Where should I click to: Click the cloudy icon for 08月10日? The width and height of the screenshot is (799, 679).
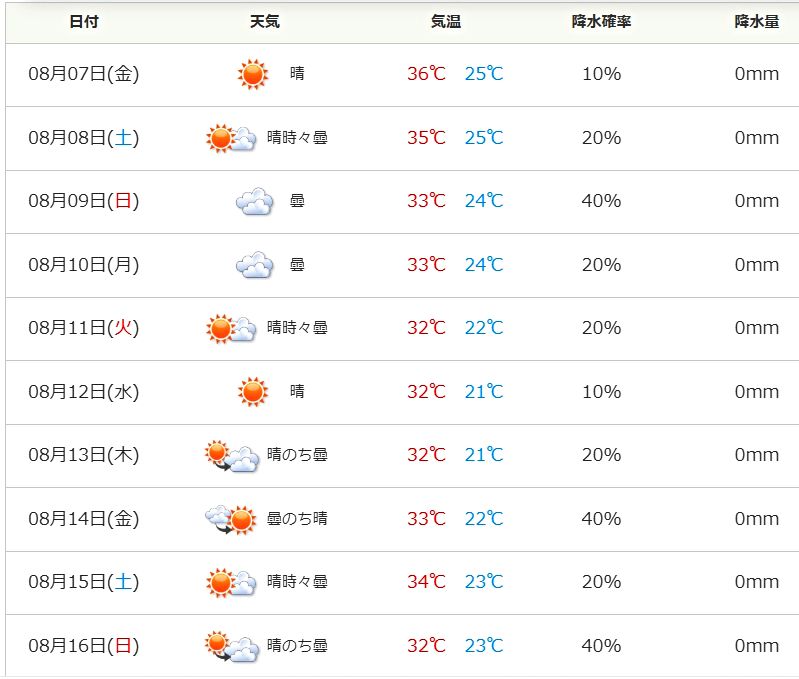(x=254, y=265)
